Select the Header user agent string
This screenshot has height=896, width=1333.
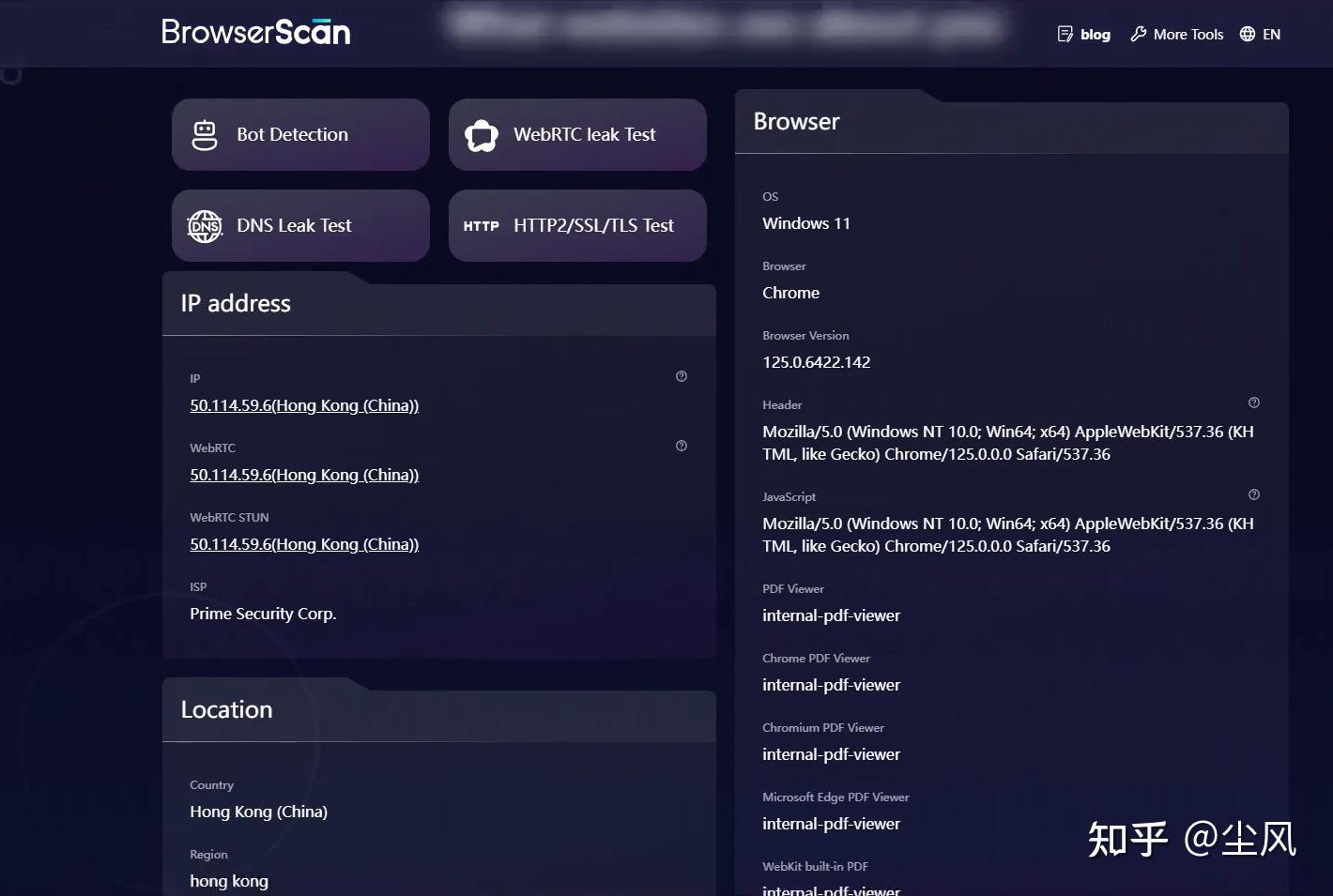(1008, 443)
